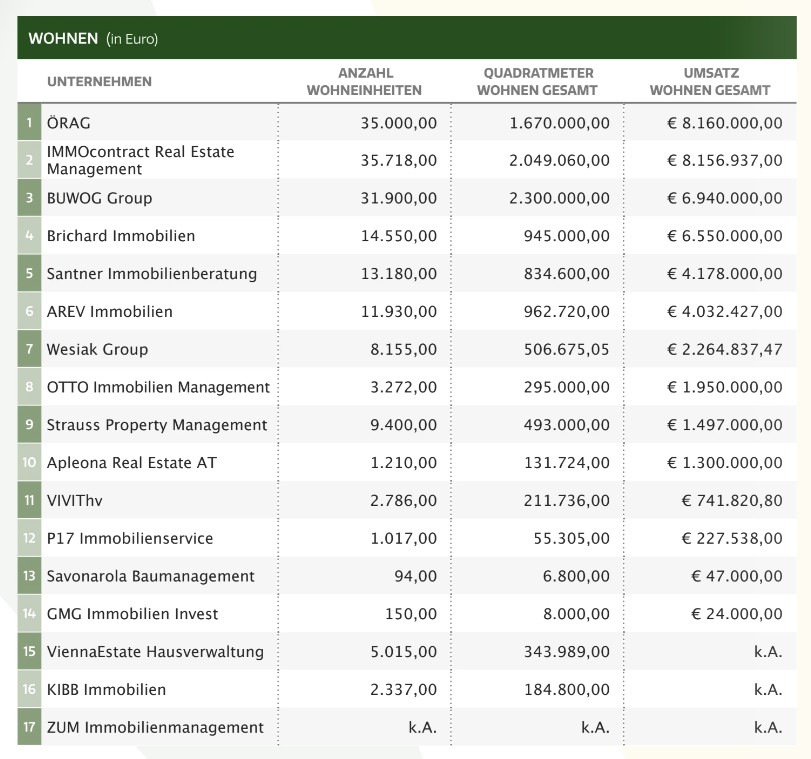Select the UMSATZ WOHNEN GESAMT header

[709, 81]
